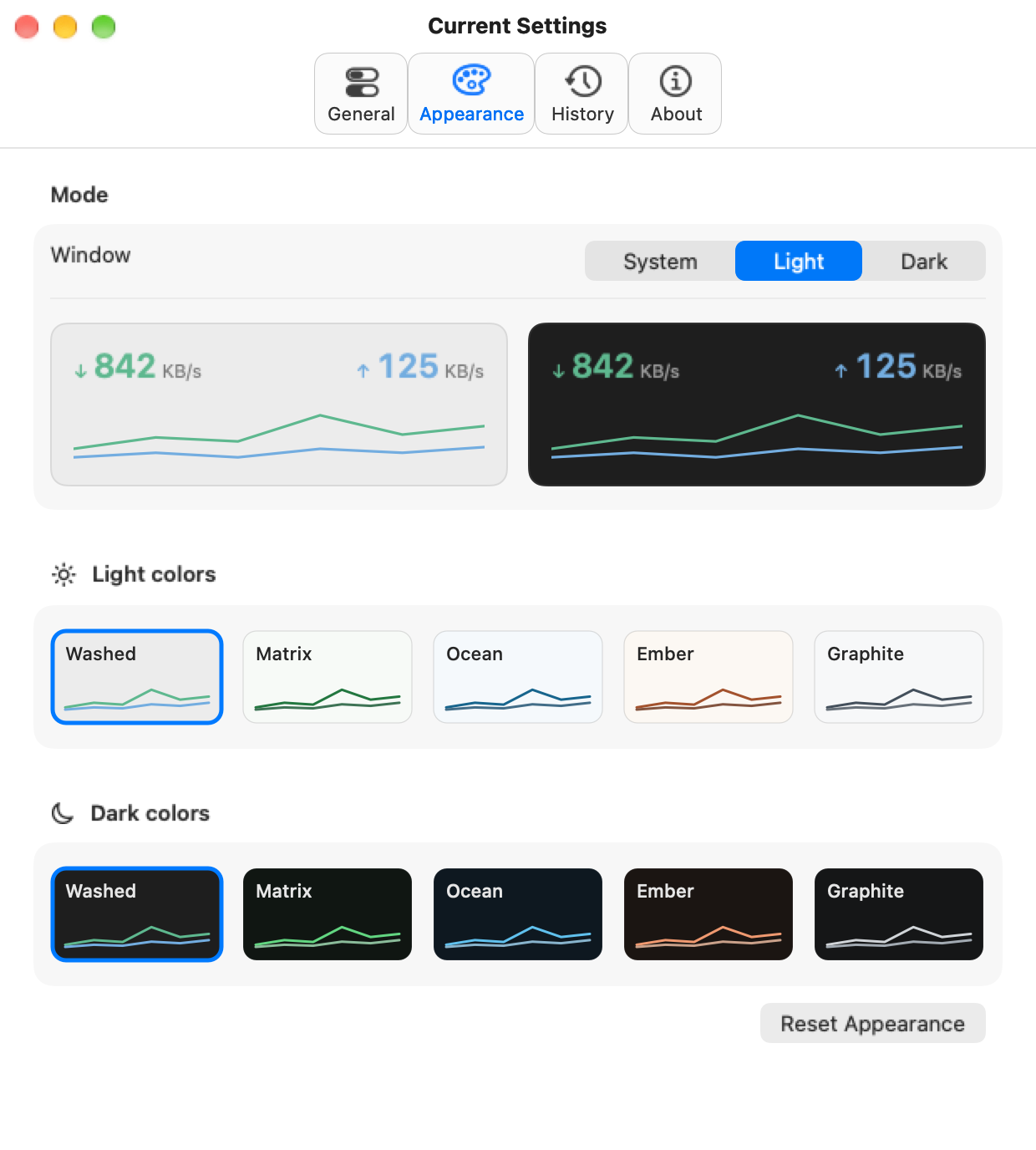Click the moon icon beside Dark colors
The width and height of the screenshot is (1036, 1150).
coord(63,813)
